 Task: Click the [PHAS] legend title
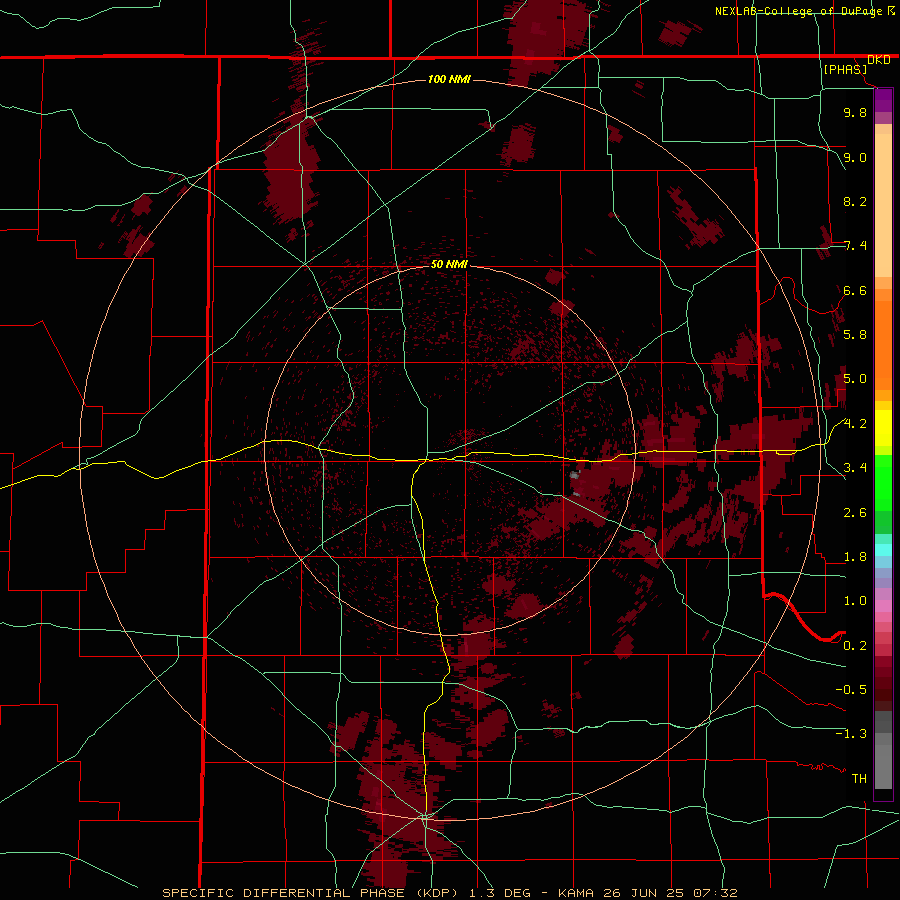(x=845, y=69)
